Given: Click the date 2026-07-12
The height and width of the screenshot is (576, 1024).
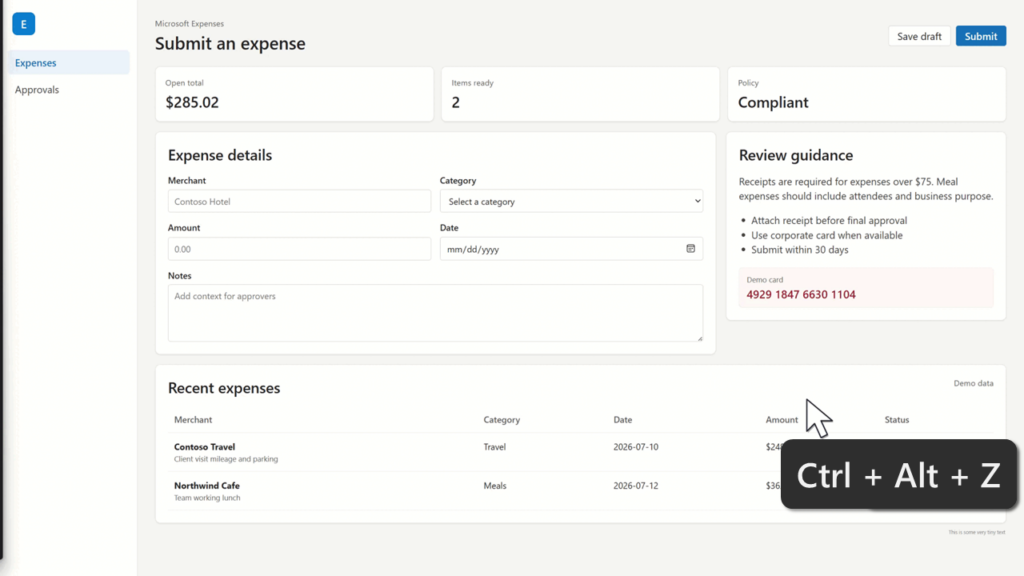Looking at the screenshot, I should pyautogui.click(x=635, y=485).
